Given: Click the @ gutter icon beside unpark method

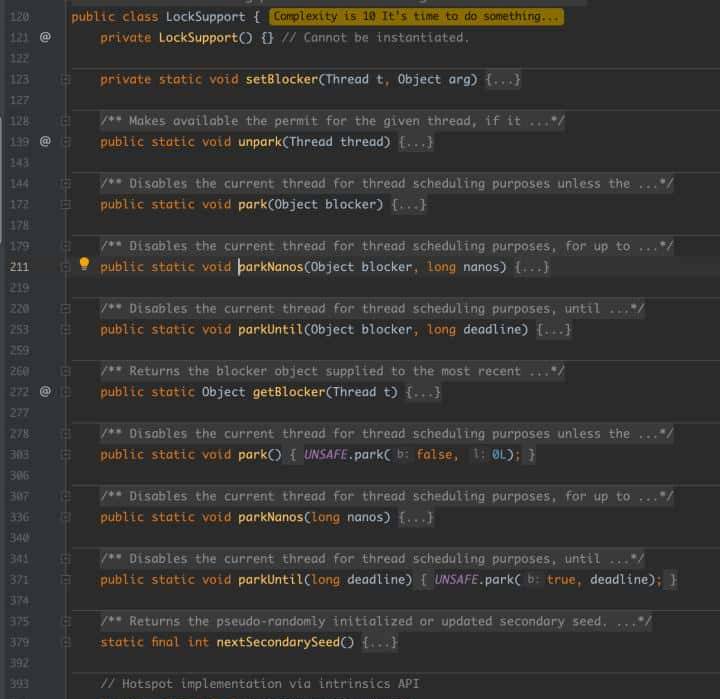Looking at the screenshot, I should coord(44,141).
